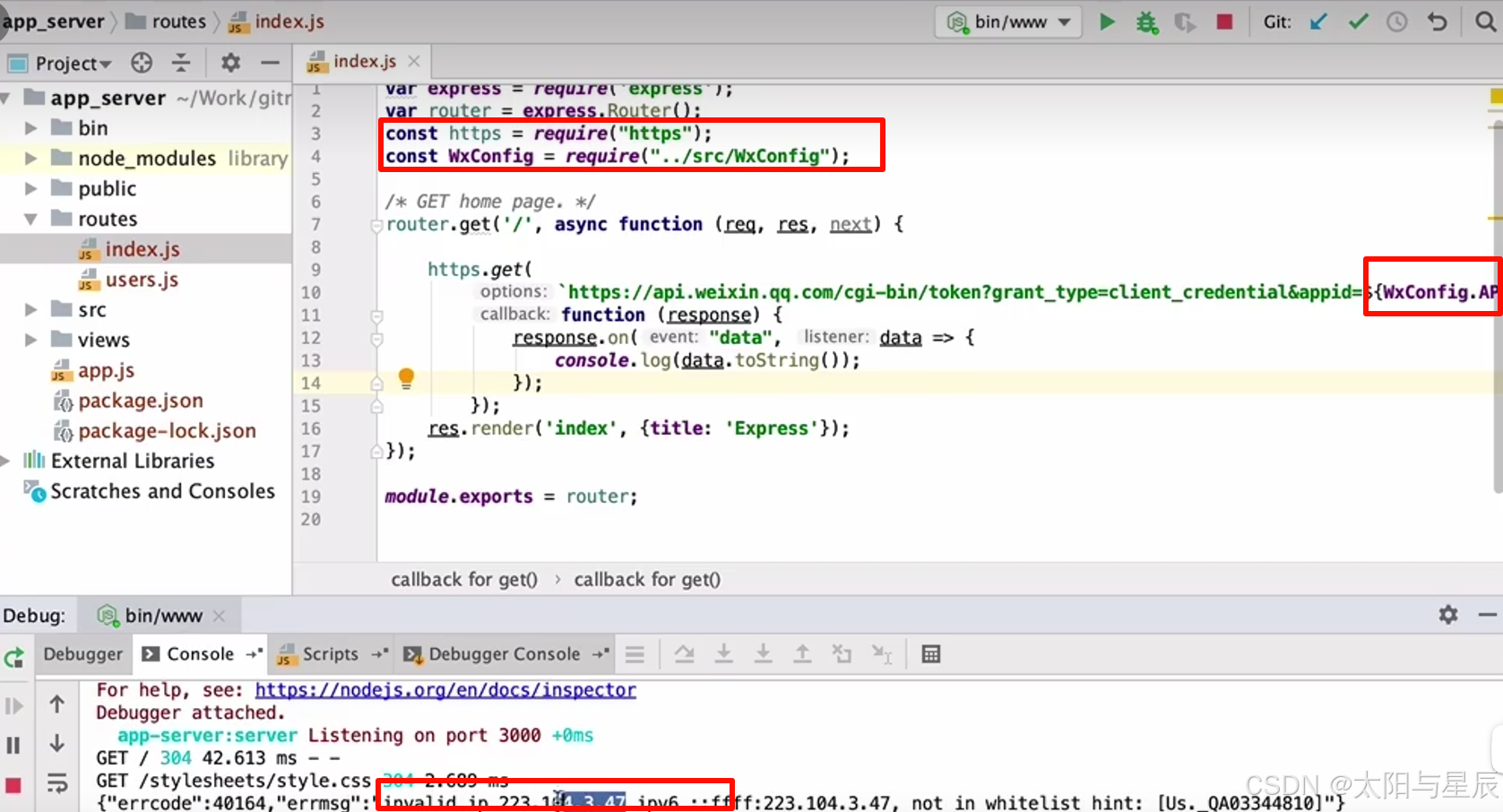Force step into in debug toolbar
The width and height of the screenshot is (1503, 812).
[x=763, y=655]
